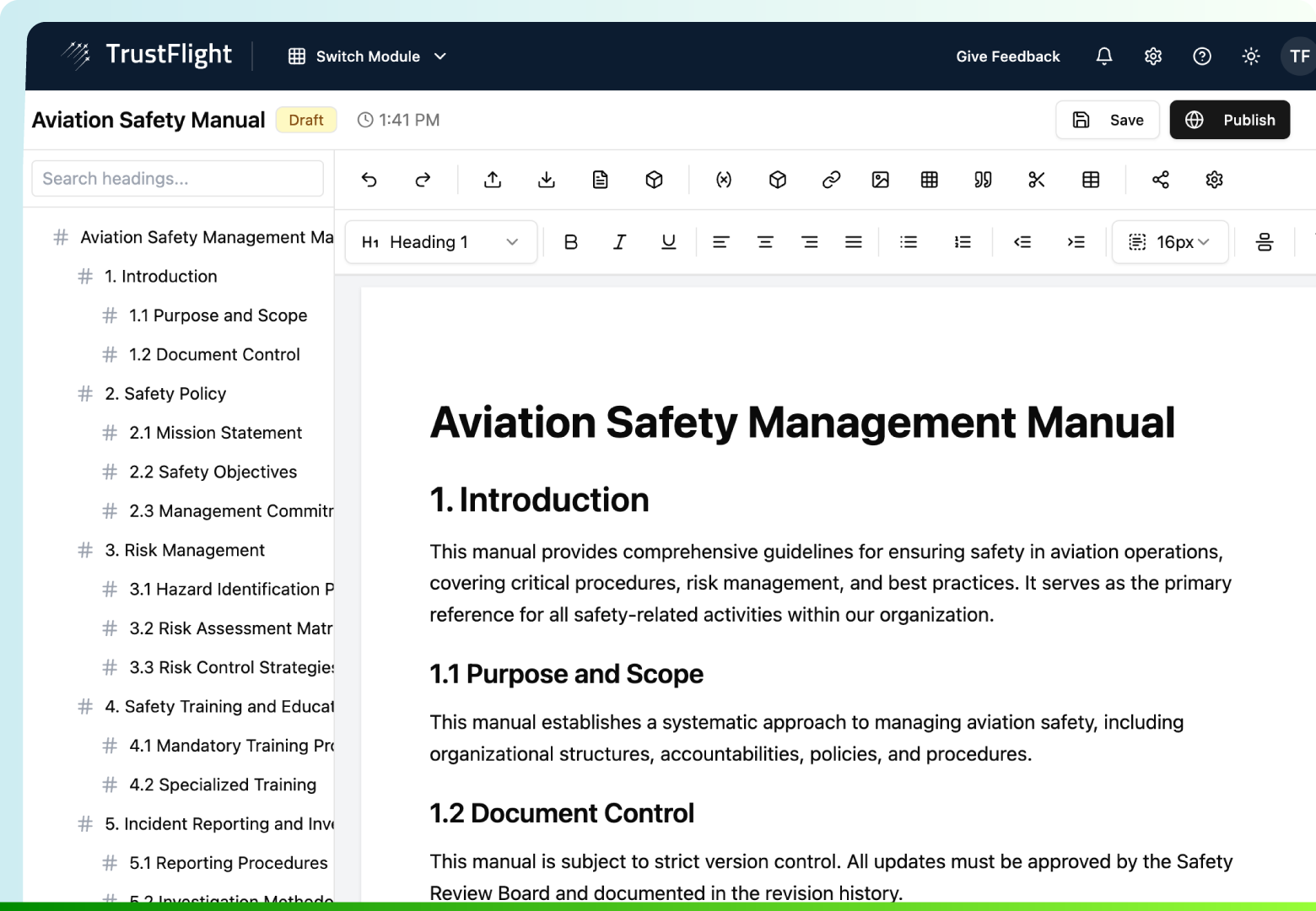The height and width of the screenshot is (911, 1316).
Task: Insert a block quote using quotes icon
Action: [x=983, y=180]
